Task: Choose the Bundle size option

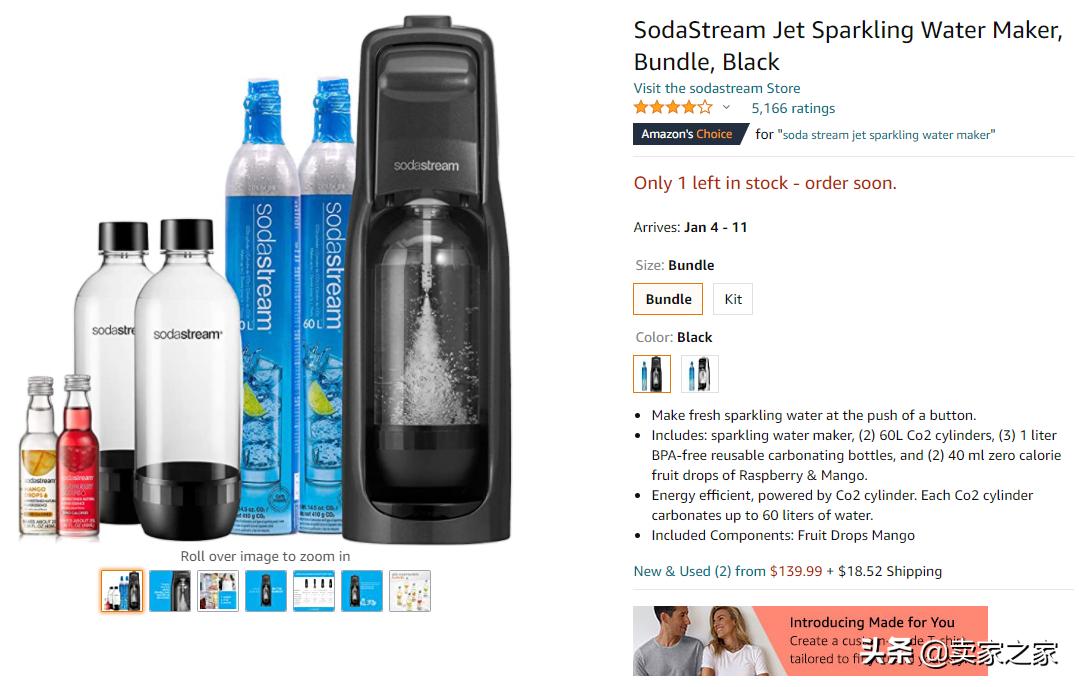Action: 668,299
